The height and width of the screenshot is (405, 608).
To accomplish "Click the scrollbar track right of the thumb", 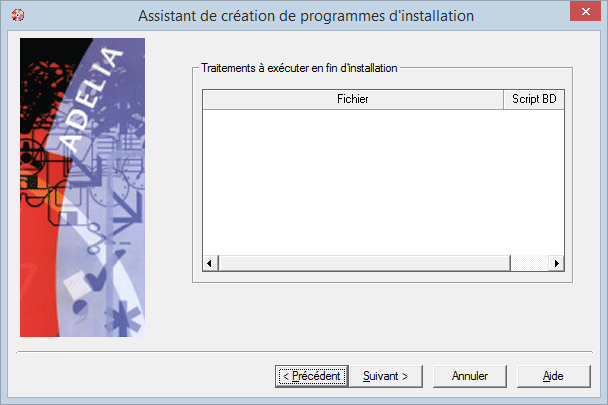I will pyautogui.click(x=530, y=263).
